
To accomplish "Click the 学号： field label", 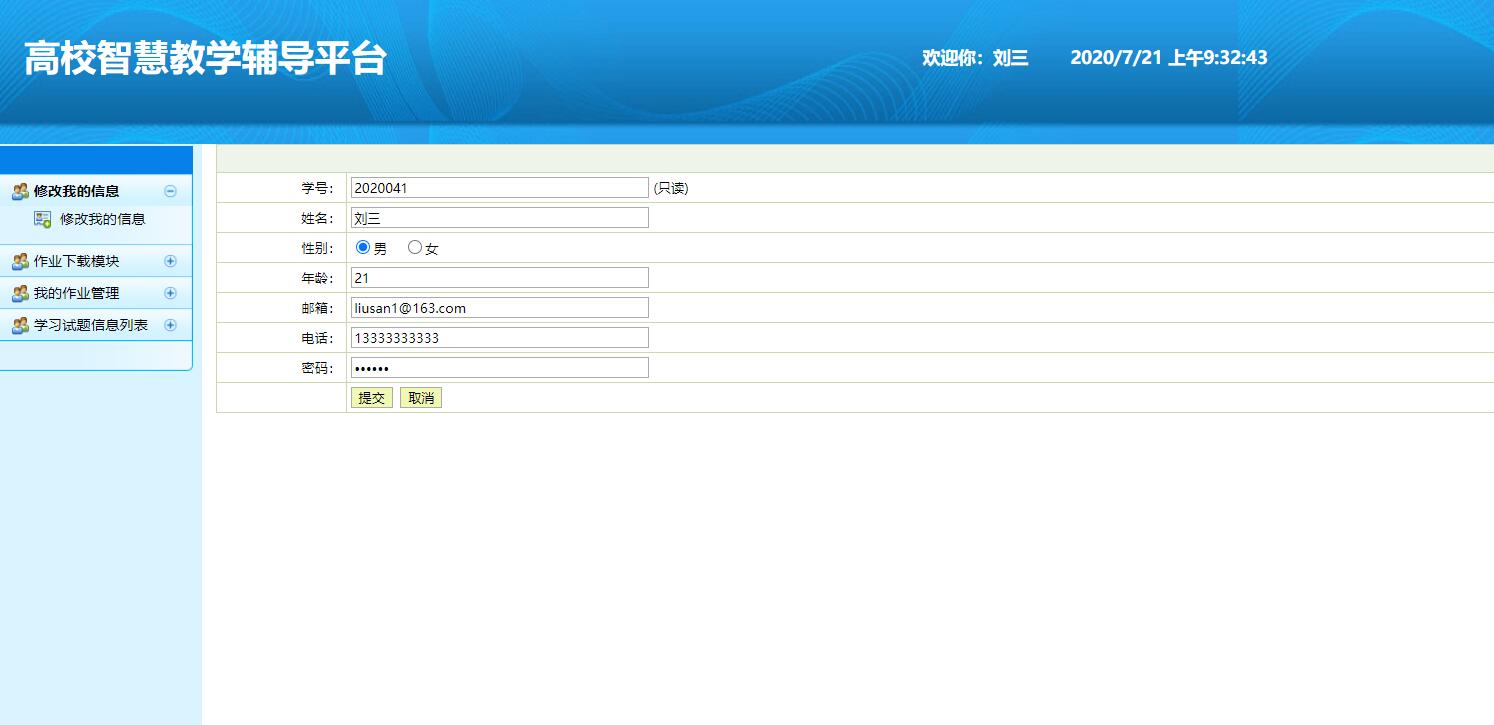I will pyautogui.click(x=318, y=188).
